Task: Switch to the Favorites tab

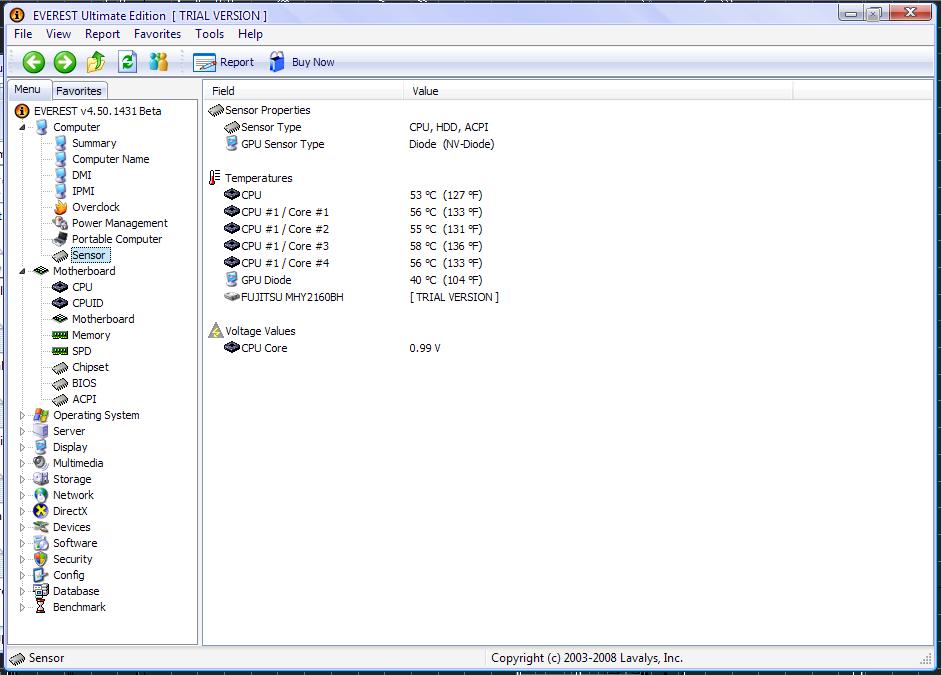Action: pos(79,91)
